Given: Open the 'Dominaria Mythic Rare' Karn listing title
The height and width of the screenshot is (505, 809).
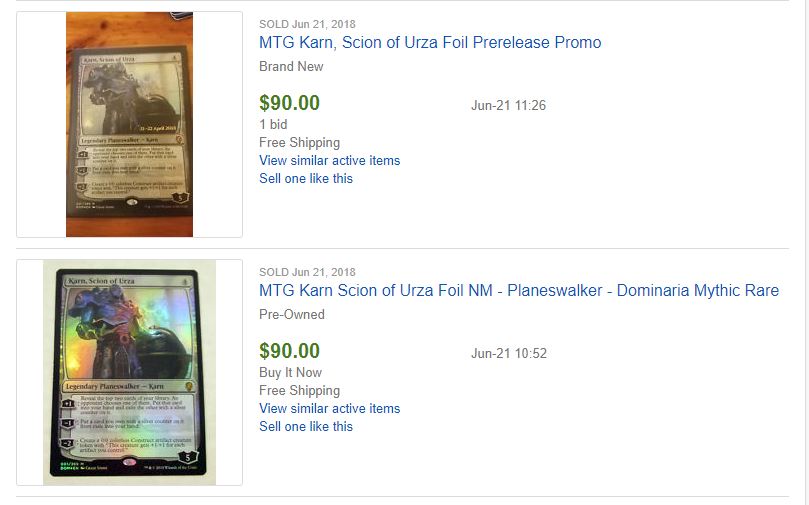Looking at the screenshot, I should (519, 290).
